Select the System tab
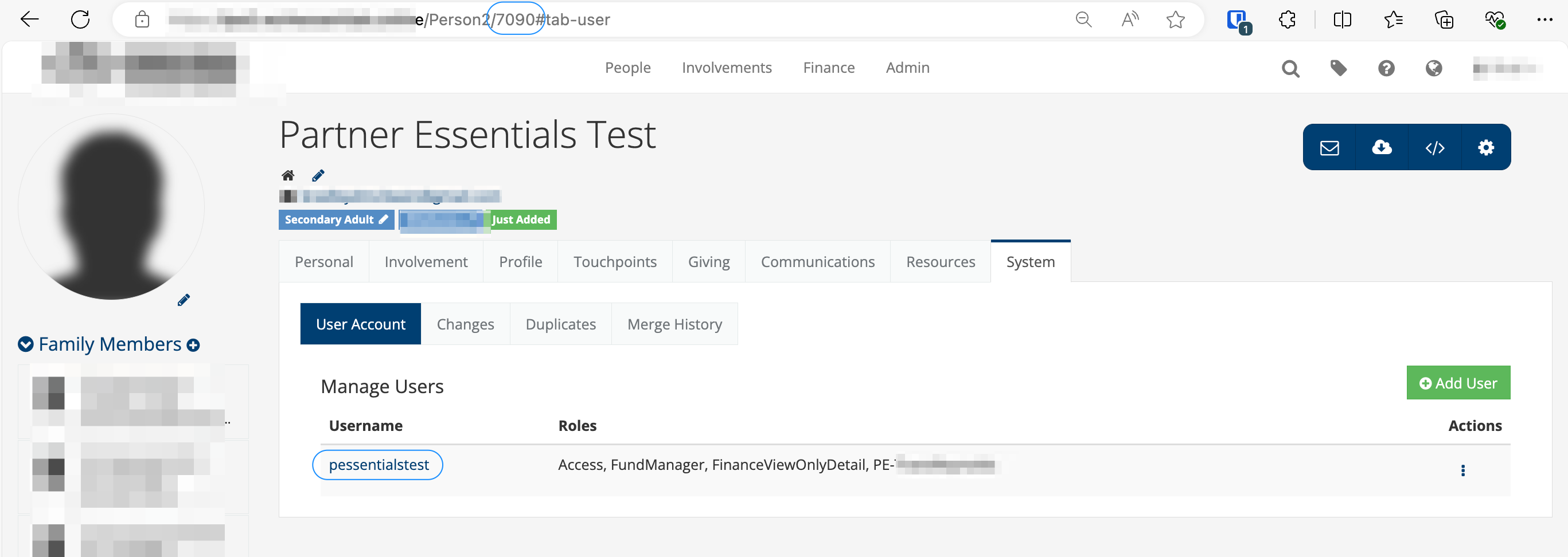 [1031, 261]
